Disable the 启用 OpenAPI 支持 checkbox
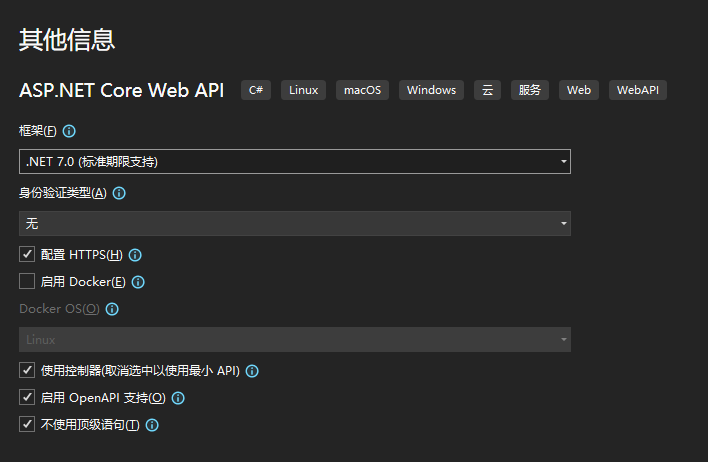The height and width of the screenshot is (462, 708). (27, 398)
